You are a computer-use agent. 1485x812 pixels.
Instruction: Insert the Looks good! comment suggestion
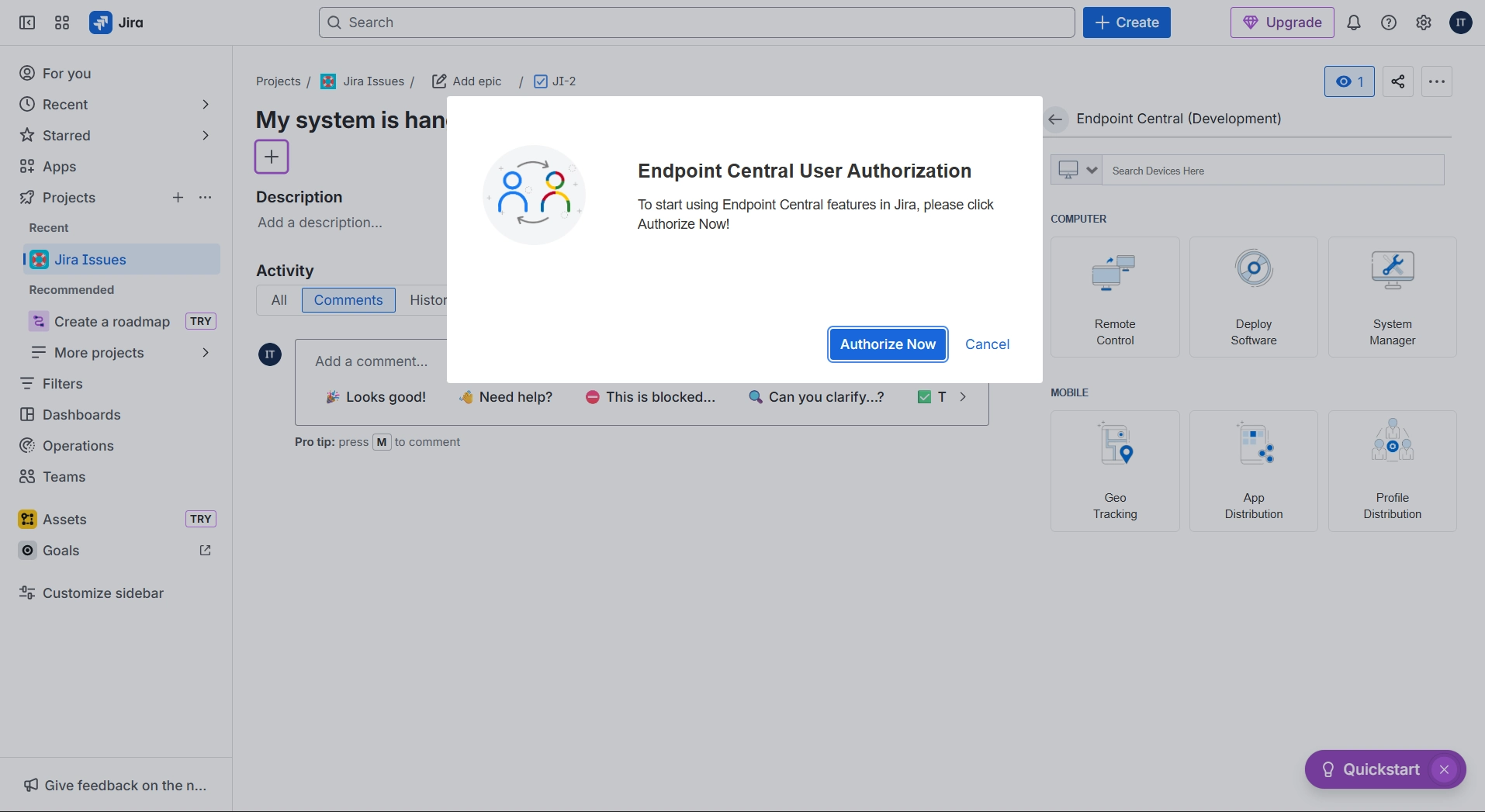coord(376,397)
